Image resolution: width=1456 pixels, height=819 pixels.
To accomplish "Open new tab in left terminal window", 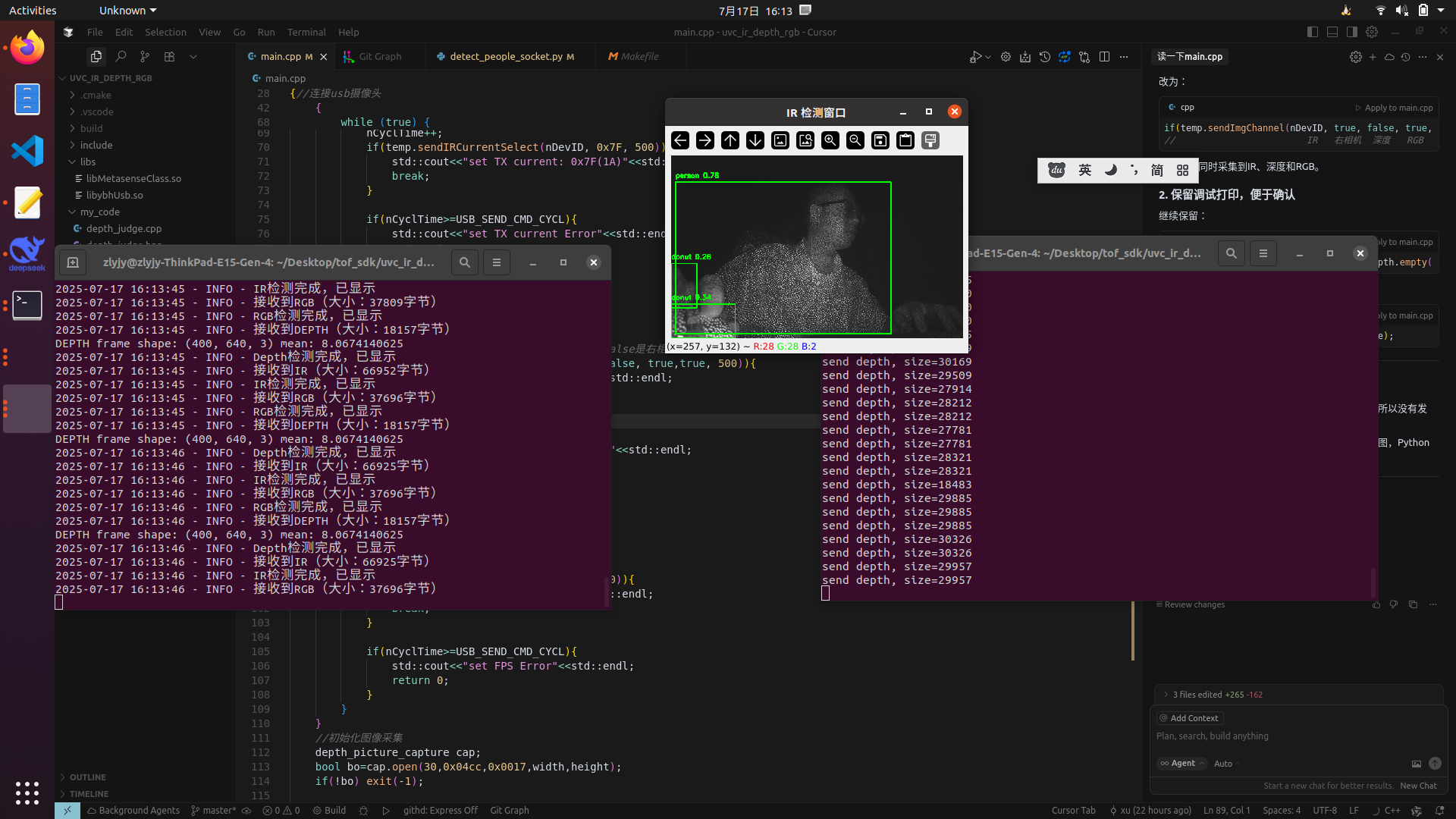I will pyautogui.click(x=73, y=262).
